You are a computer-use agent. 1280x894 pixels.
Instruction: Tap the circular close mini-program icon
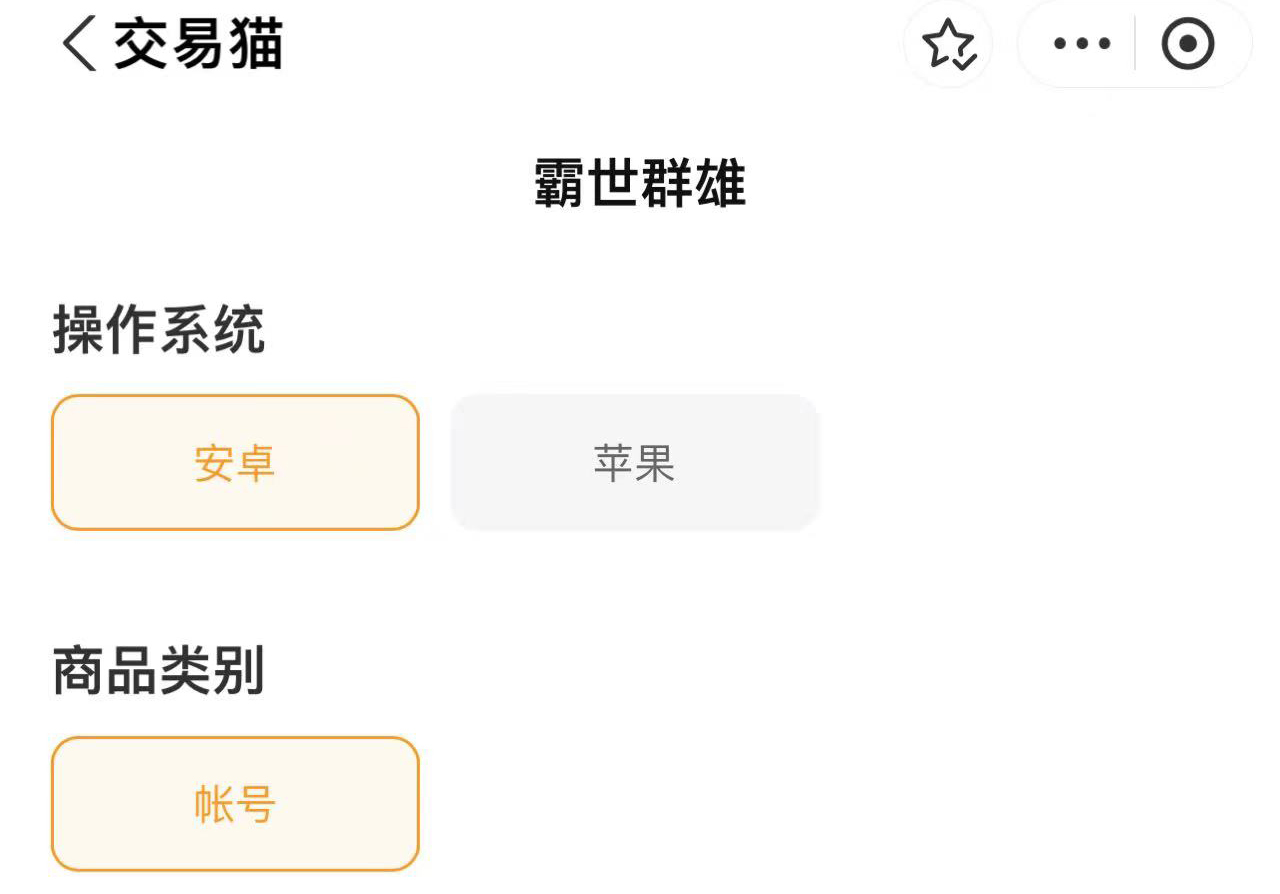pyautogui.click(x=1188, y=45)
